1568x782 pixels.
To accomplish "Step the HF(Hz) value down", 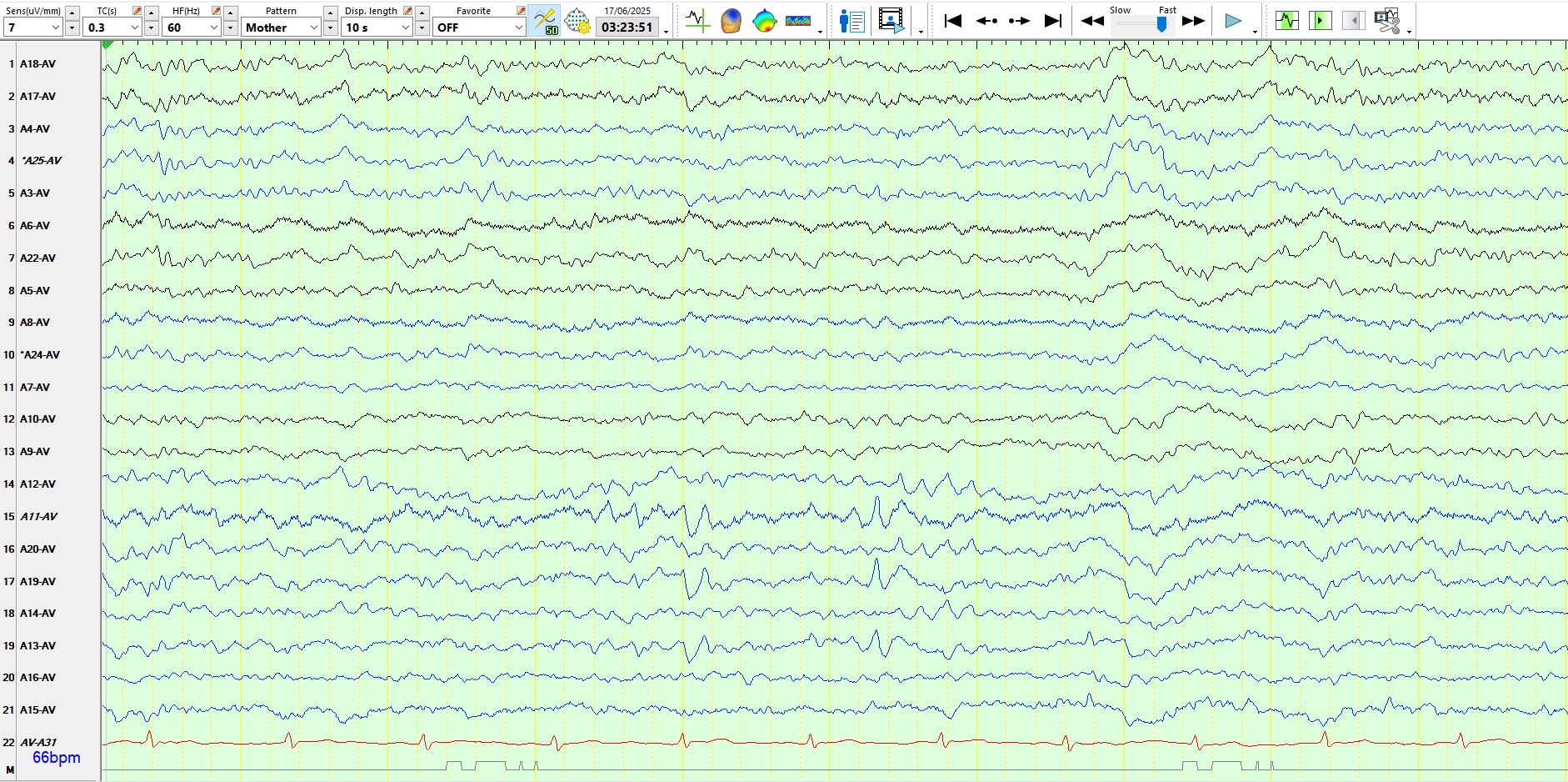I will (x=231, y=28).
